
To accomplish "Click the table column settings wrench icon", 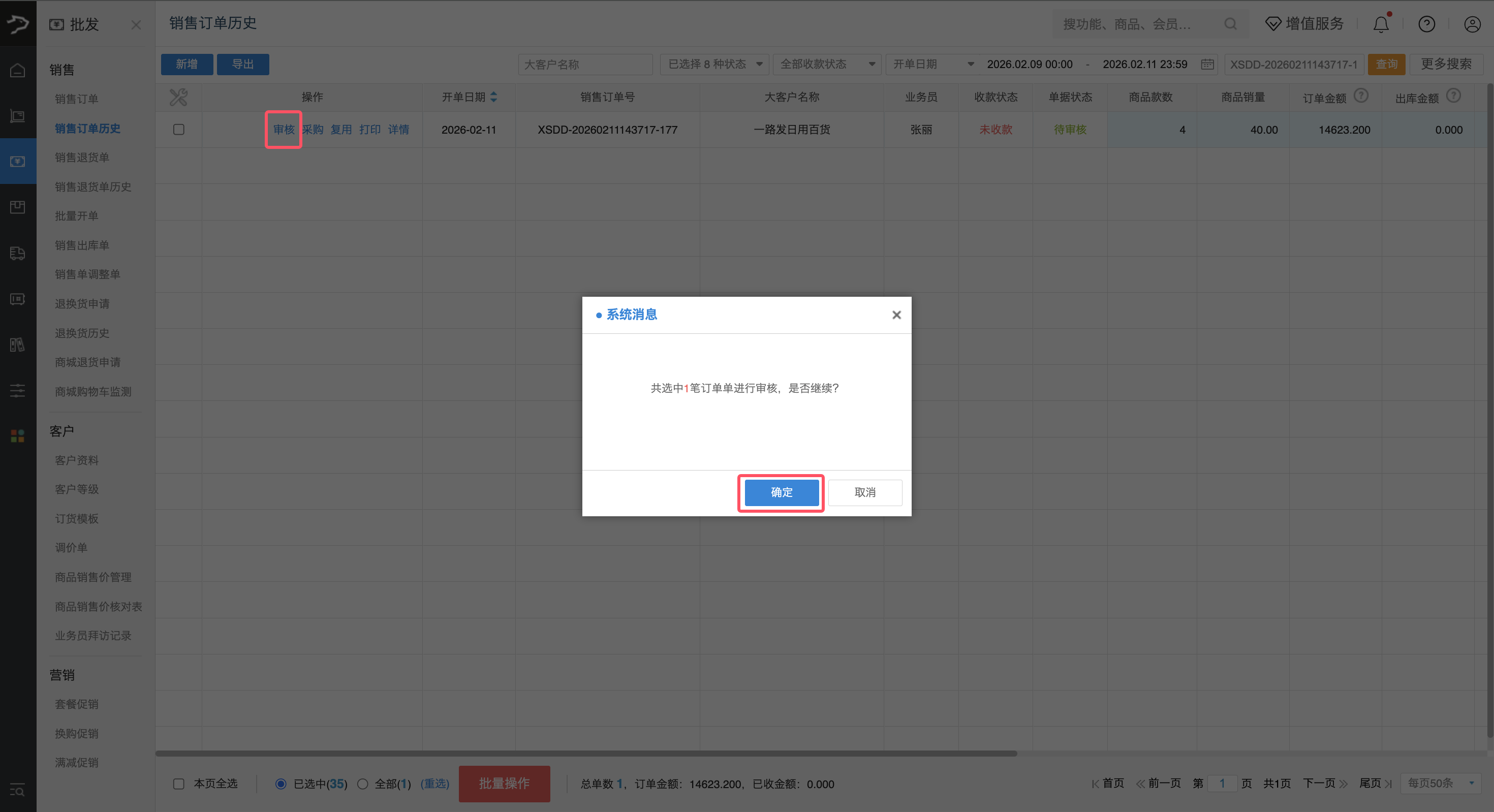I will pyautogui.click(x=178, y=97).
